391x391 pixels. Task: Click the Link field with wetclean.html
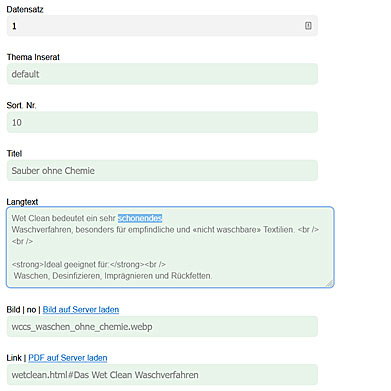[162, 375]
